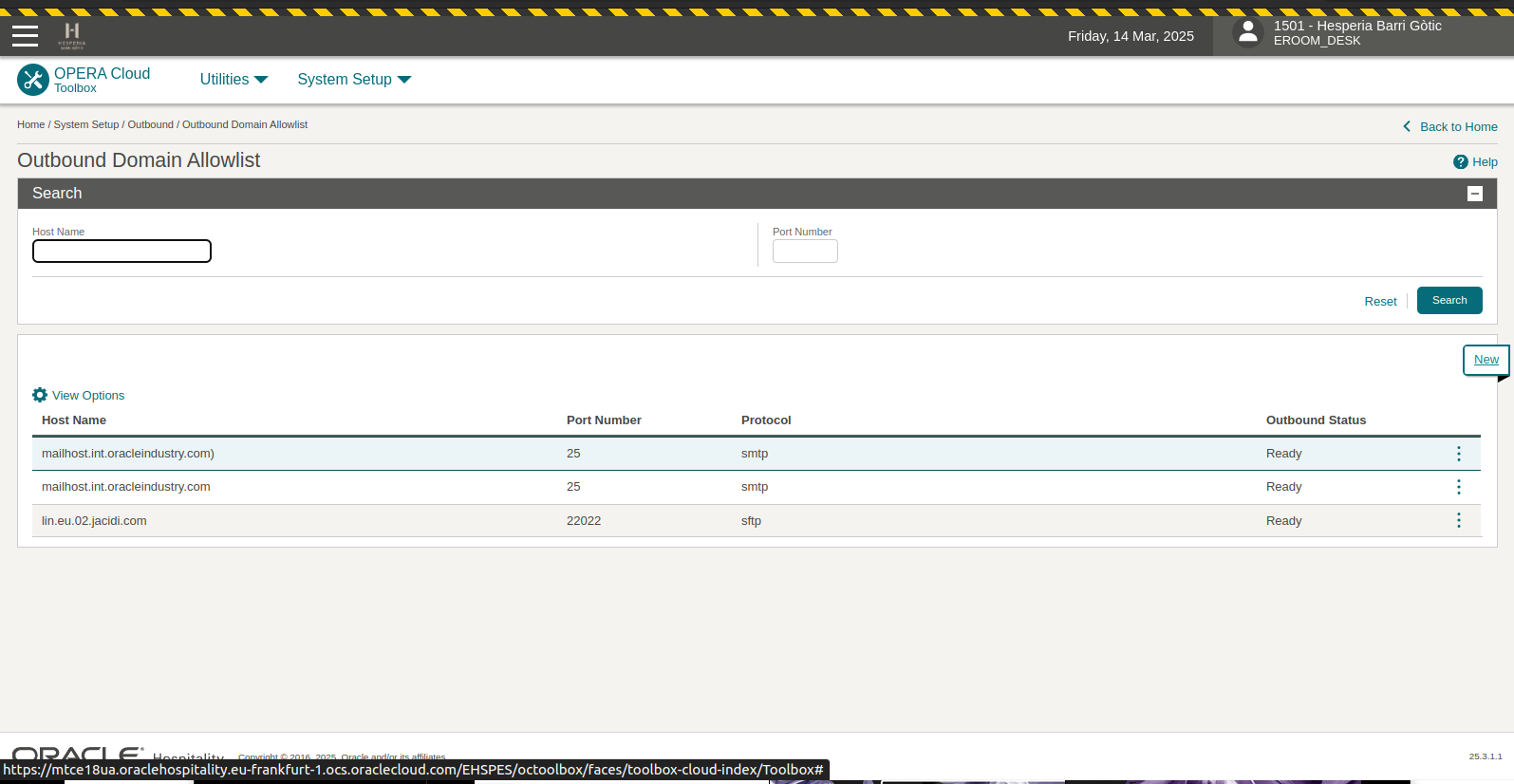Click the Hesperia hotel logo
1514x784 pixels.
(x=72, y=35)
